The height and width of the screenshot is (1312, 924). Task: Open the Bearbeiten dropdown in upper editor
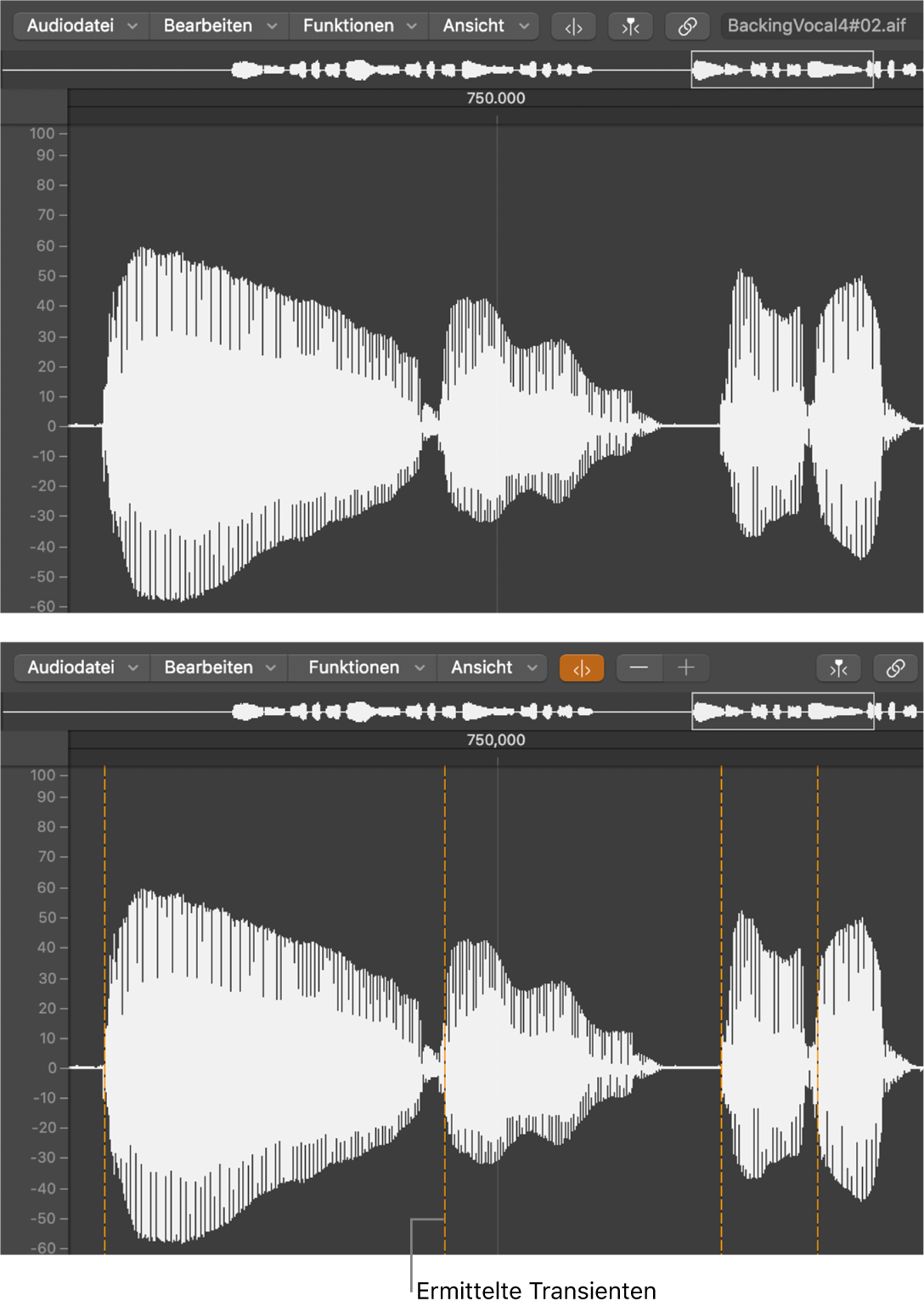click(219, 25)
